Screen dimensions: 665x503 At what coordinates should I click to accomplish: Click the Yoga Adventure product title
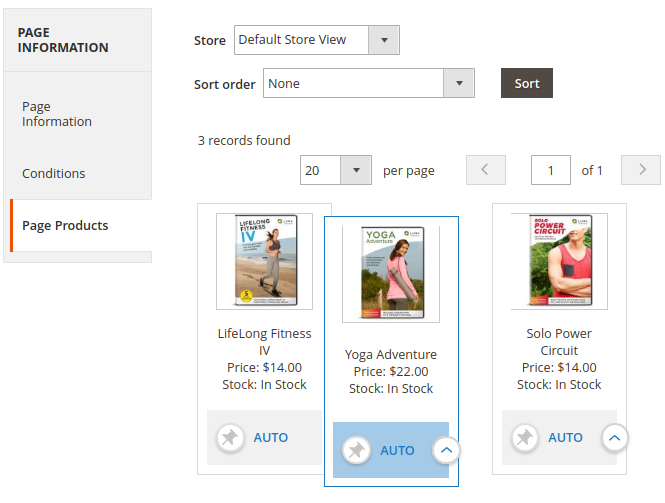click(391, 355)
